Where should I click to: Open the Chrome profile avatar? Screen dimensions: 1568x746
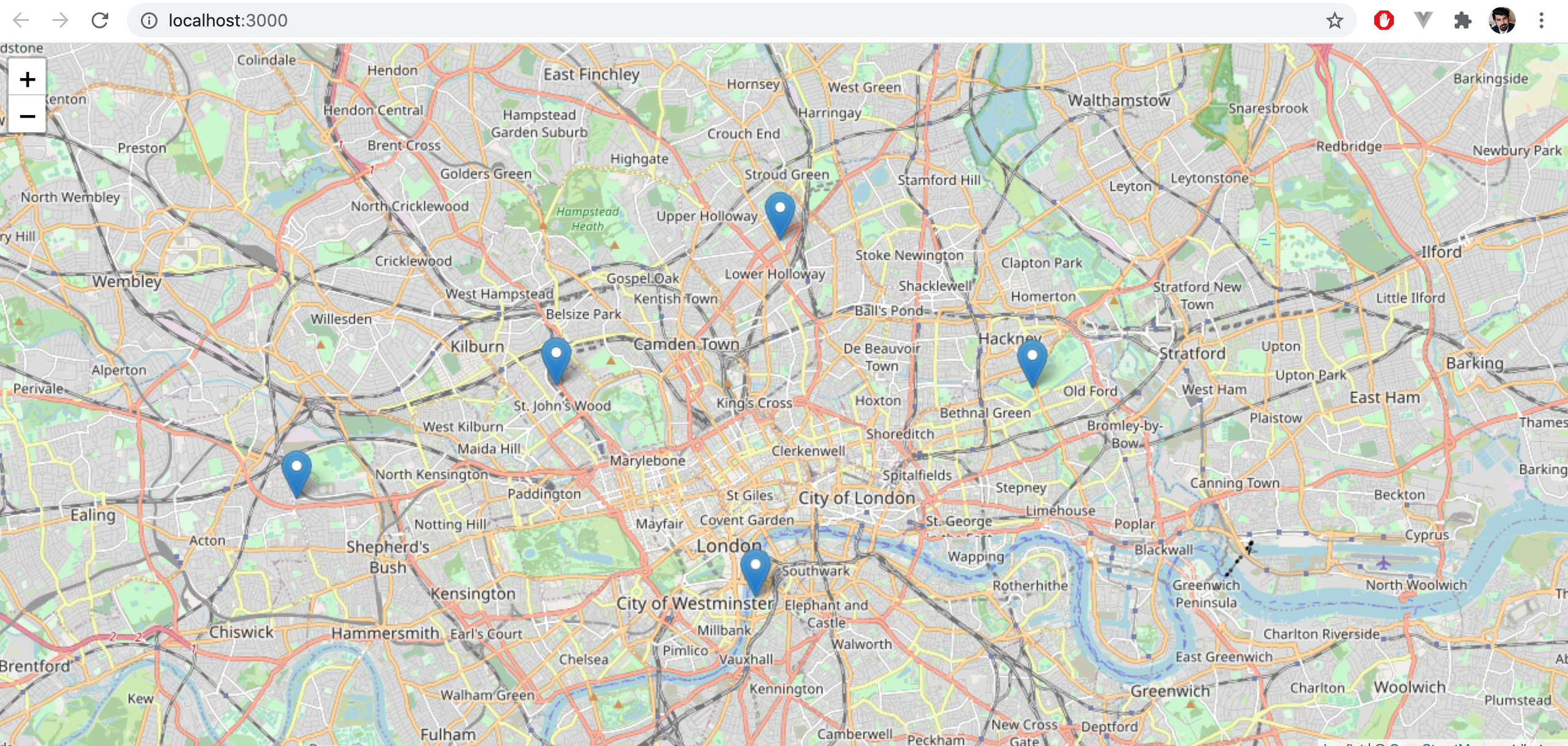tap(1502, 20)
